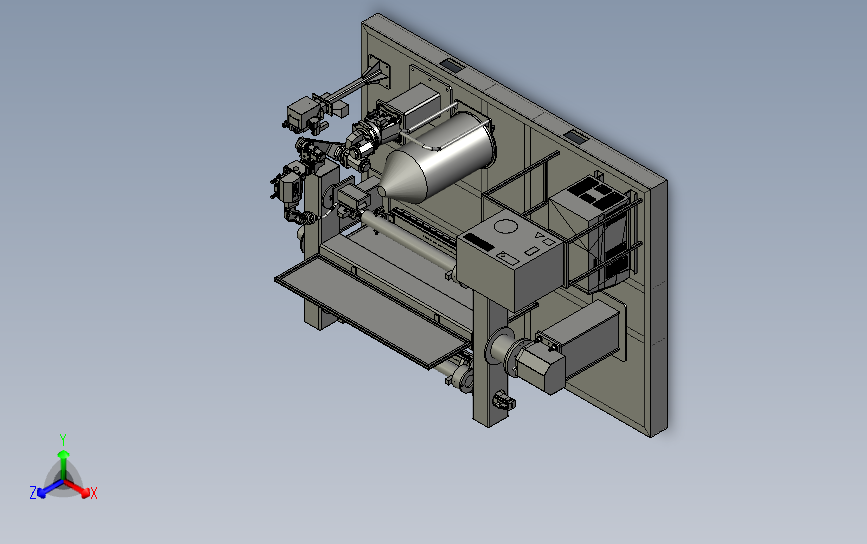This screenshot has height=544, width=867.
Task: Click the green Y axis arrow of the triad
Action: pos(64,465)
